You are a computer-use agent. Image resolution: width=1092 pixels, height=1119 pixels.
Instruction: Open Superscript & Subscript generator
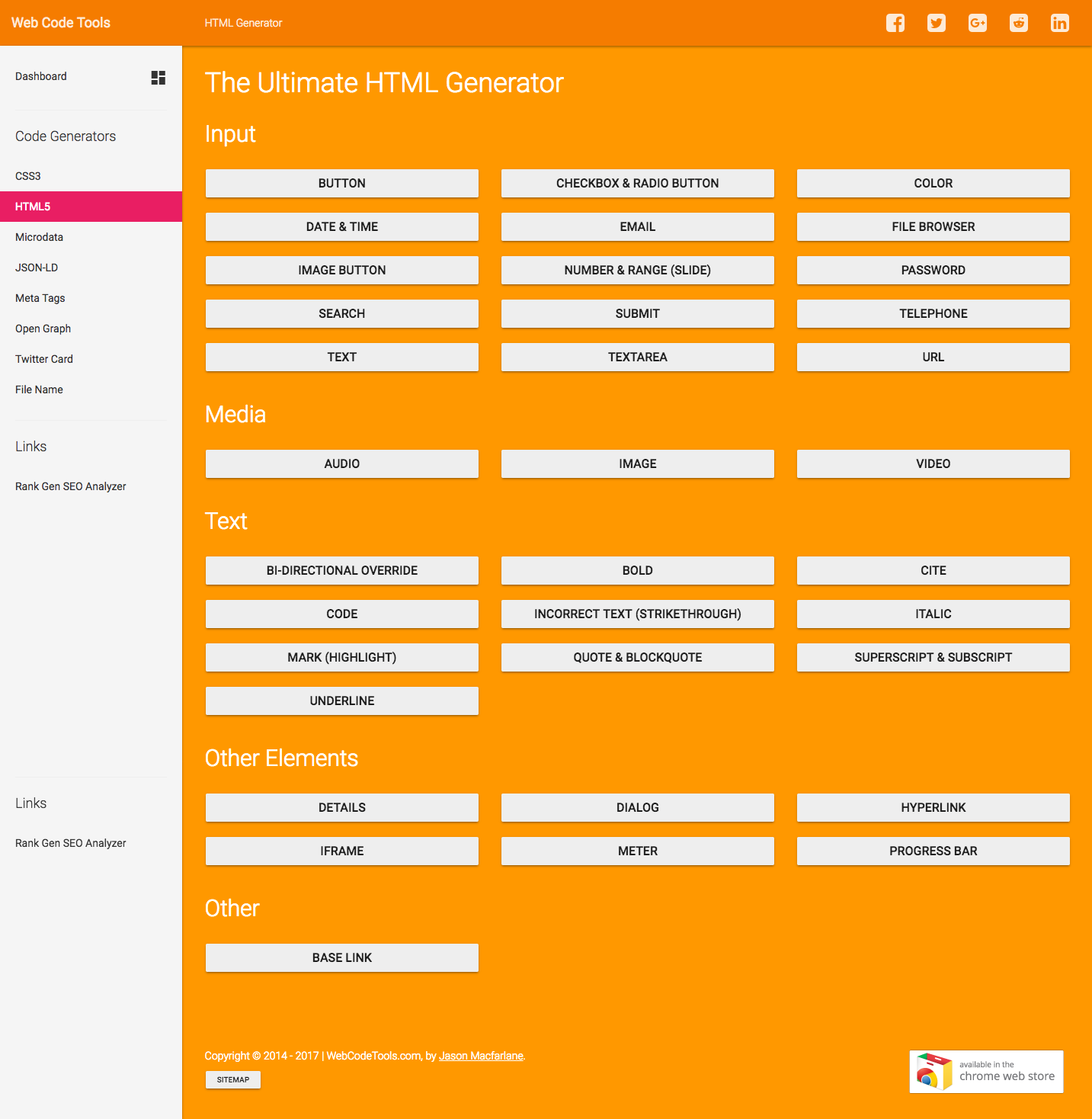click(933, 657)
